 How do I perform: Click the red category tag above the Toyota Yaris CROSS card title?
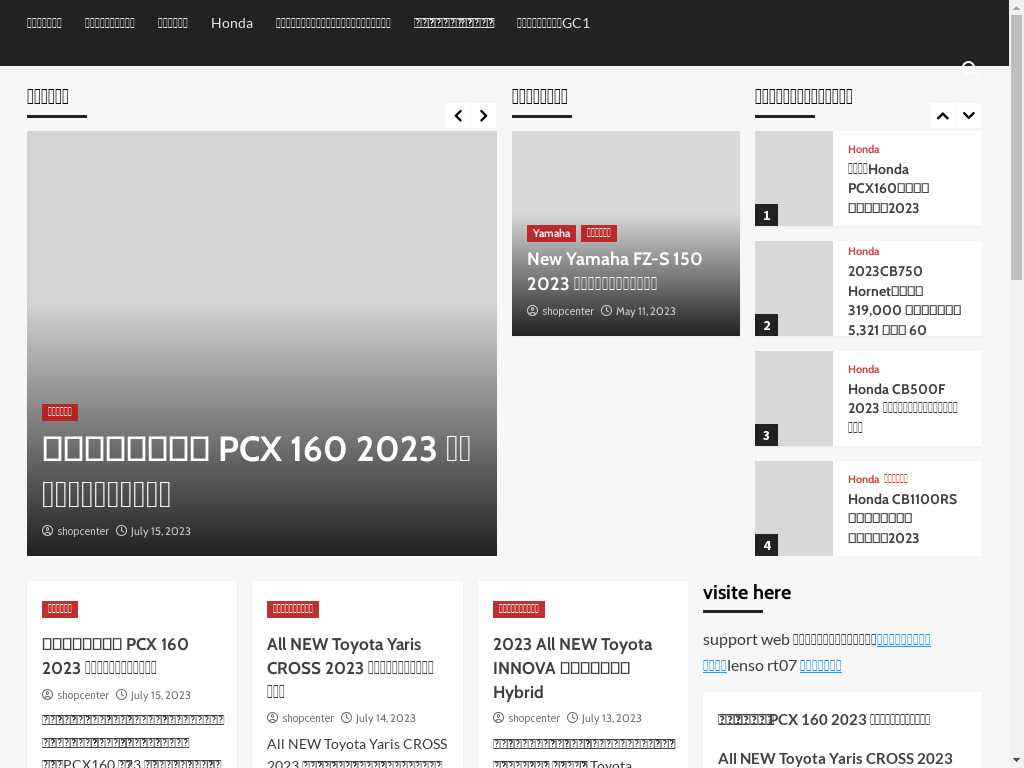pyautogui.click(x=293, y=609)
